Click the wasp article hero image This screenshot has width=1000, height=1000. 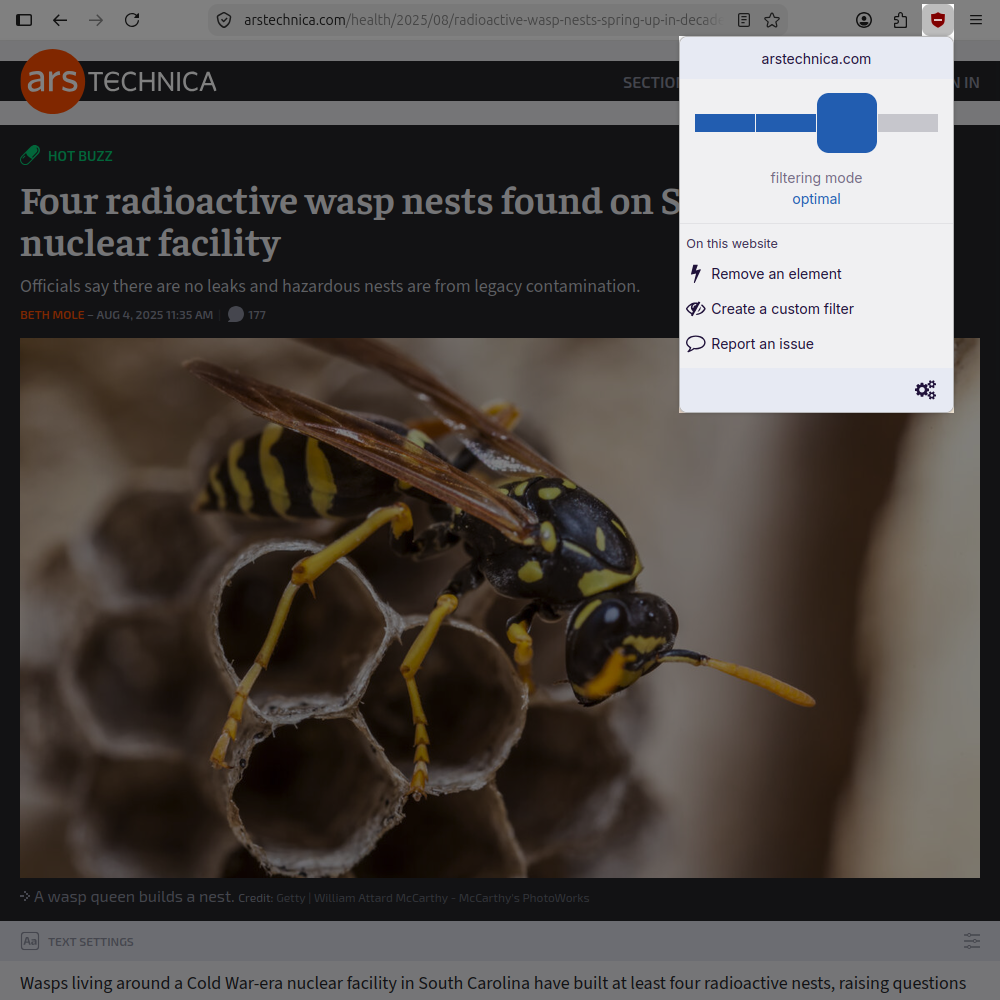(x=500, y=608)
